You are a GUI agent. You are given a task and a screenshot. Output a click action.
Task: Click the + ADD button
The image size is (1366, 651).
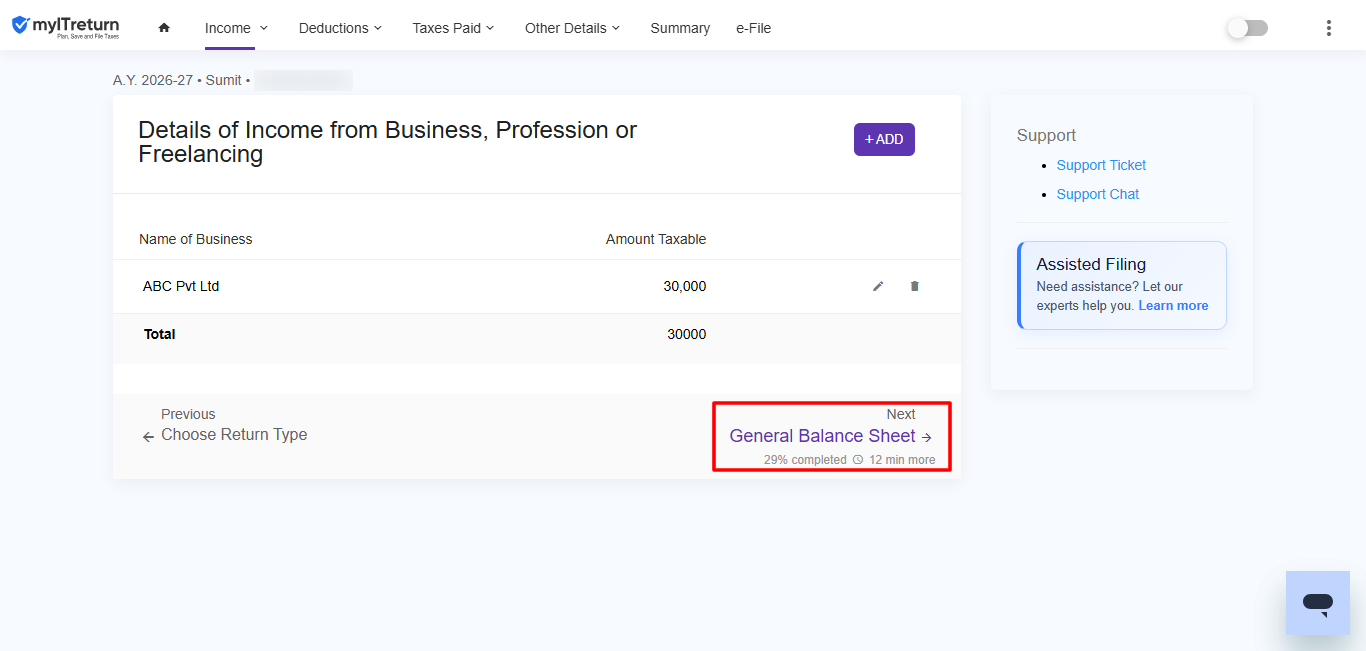coord(884,139)
